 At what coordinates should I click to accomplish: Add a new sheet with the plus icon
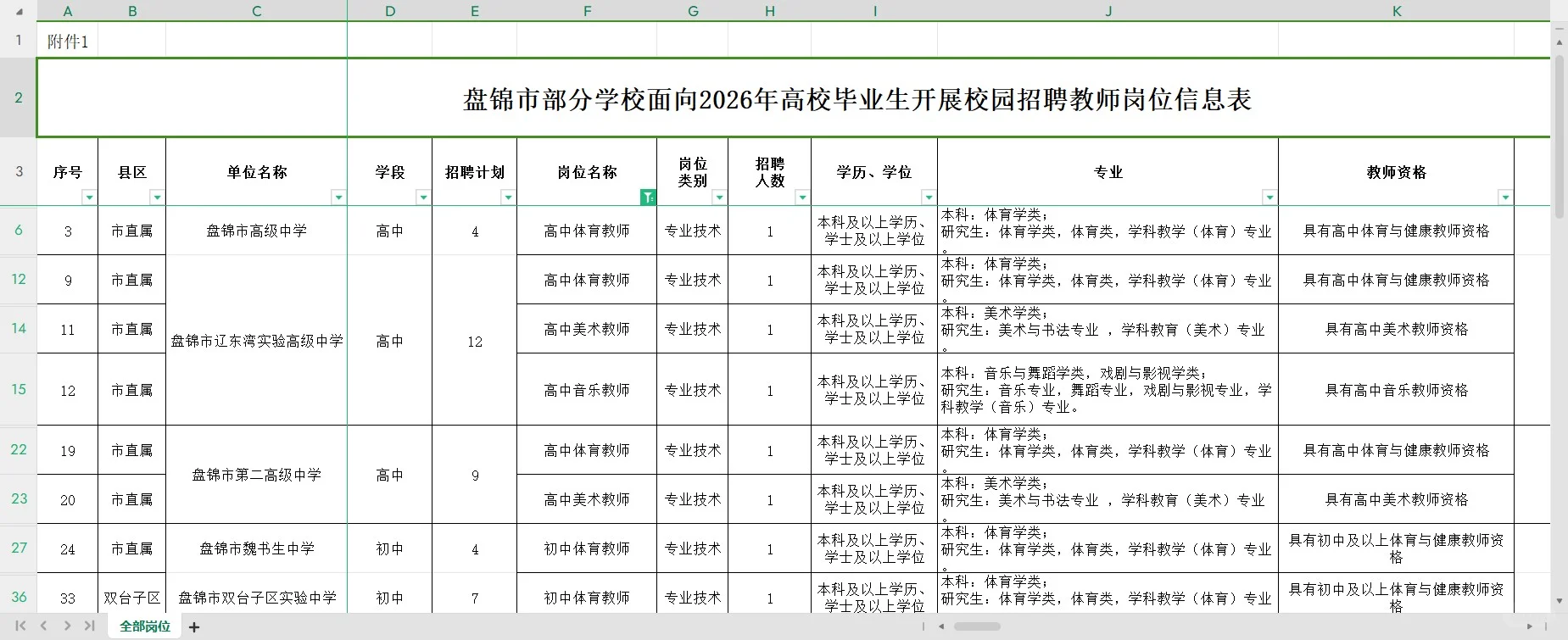coord(194,627)
